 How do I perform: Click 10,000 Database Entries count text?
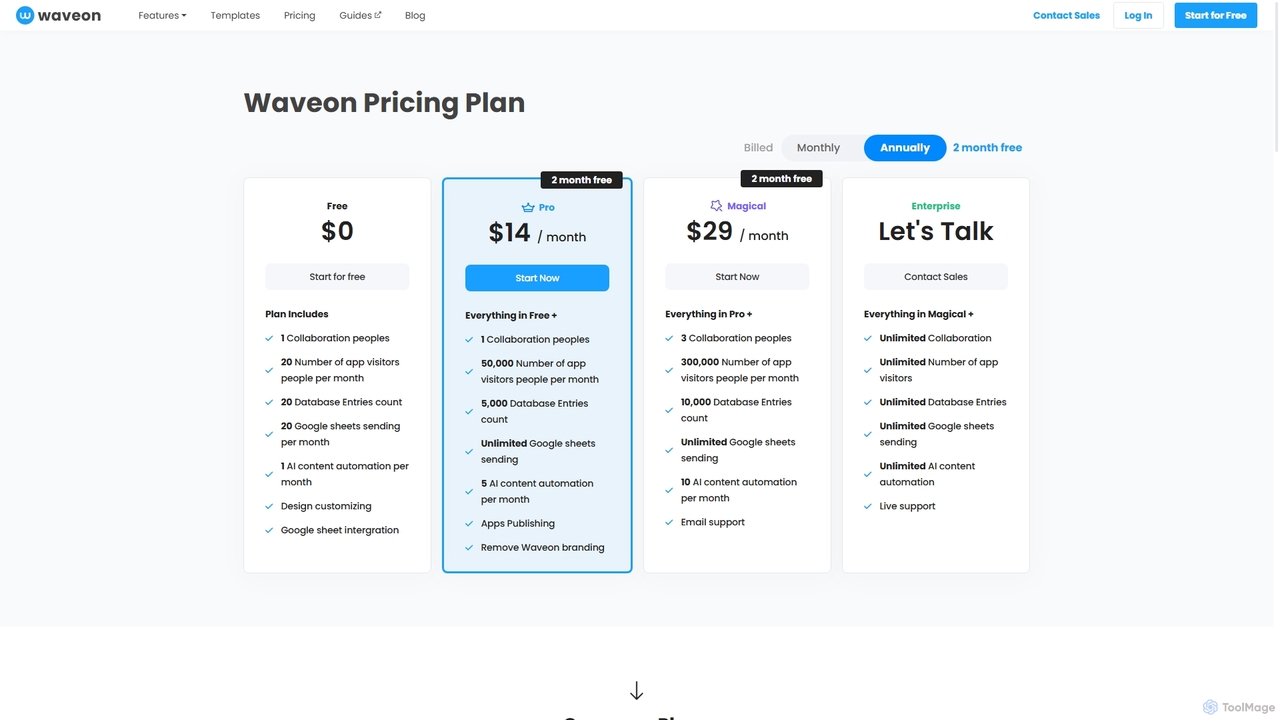click(737, 410)
